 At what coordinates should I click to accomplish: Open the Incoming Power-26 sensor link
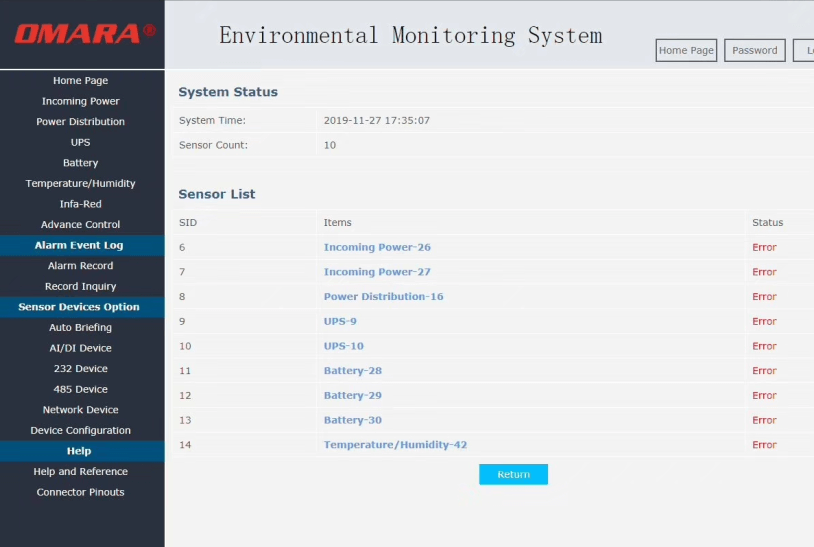tap(377, 247)
